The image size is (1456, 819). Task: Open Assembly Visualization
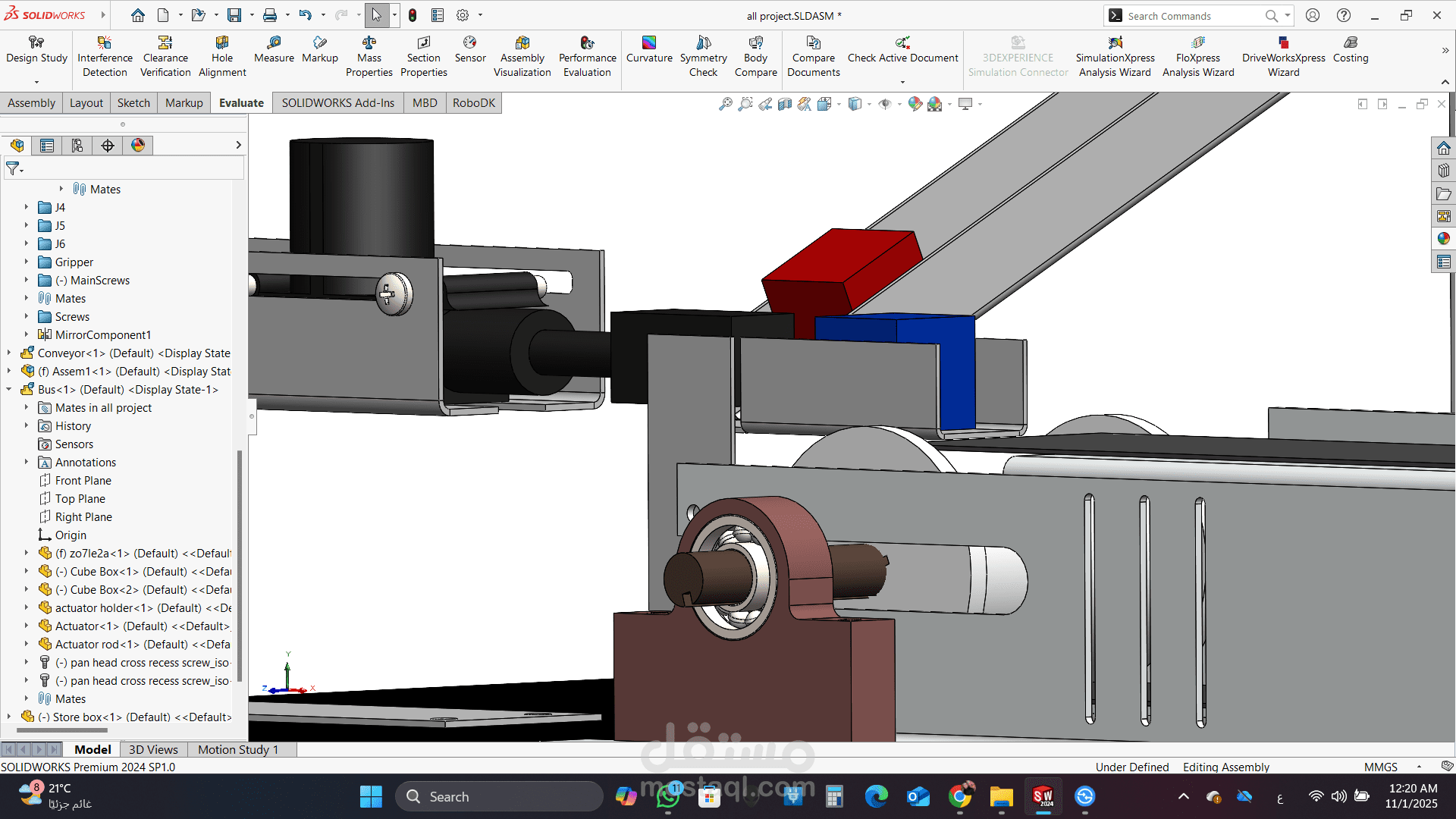pyautogui.click(x=522, y=57)
